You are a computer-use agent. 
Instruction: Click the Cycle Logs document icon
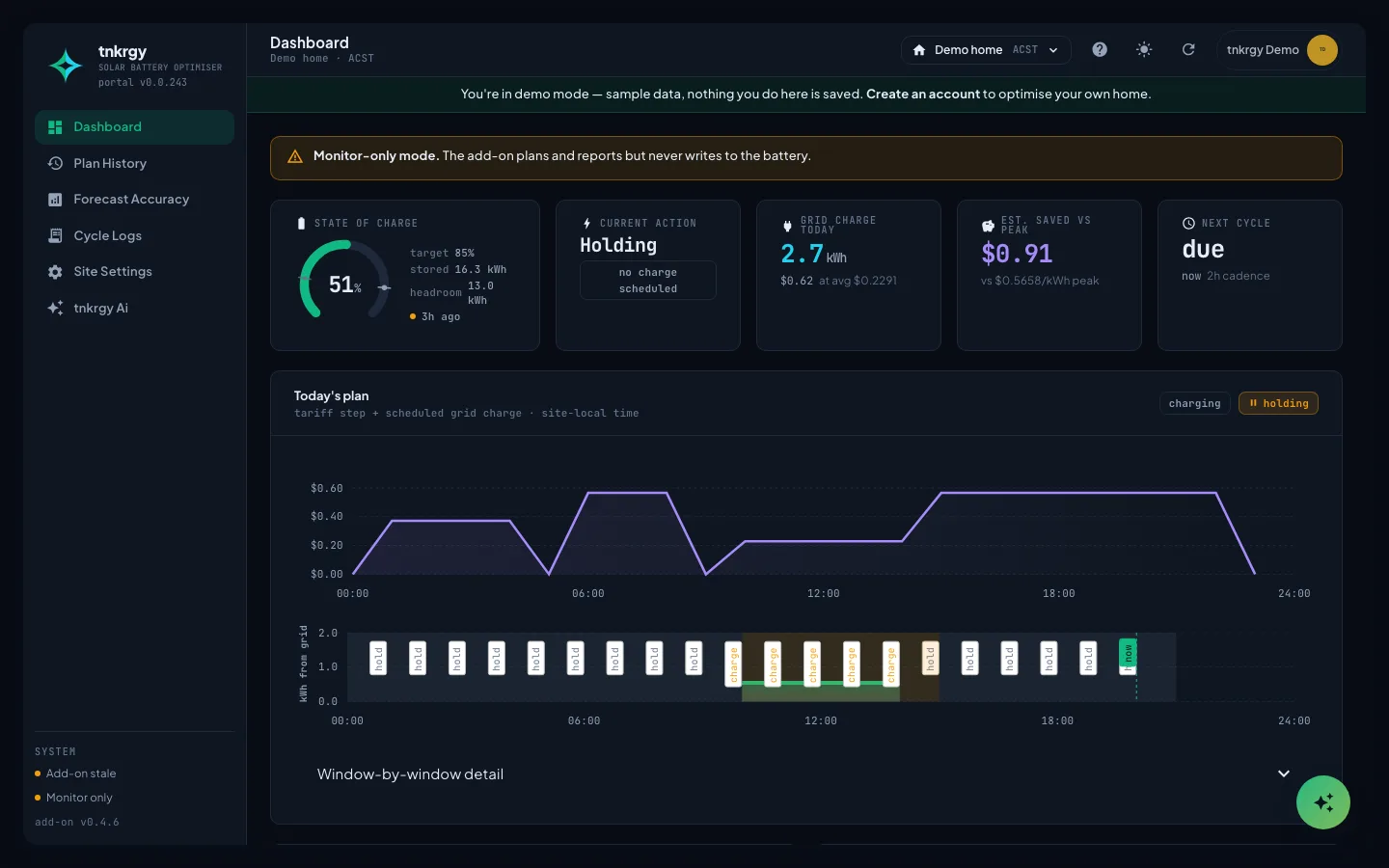click(55, 236)
